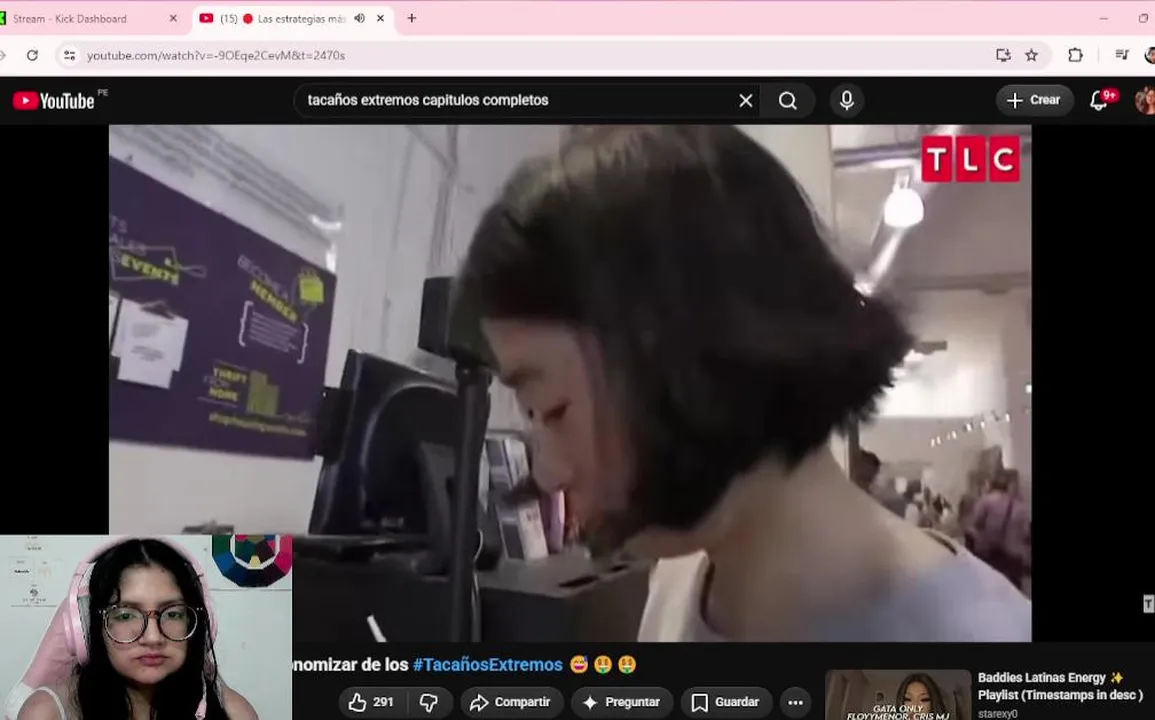Close the YouTube tab
1155x720 pixels.
pyautogui.click(x=380, y=18)
